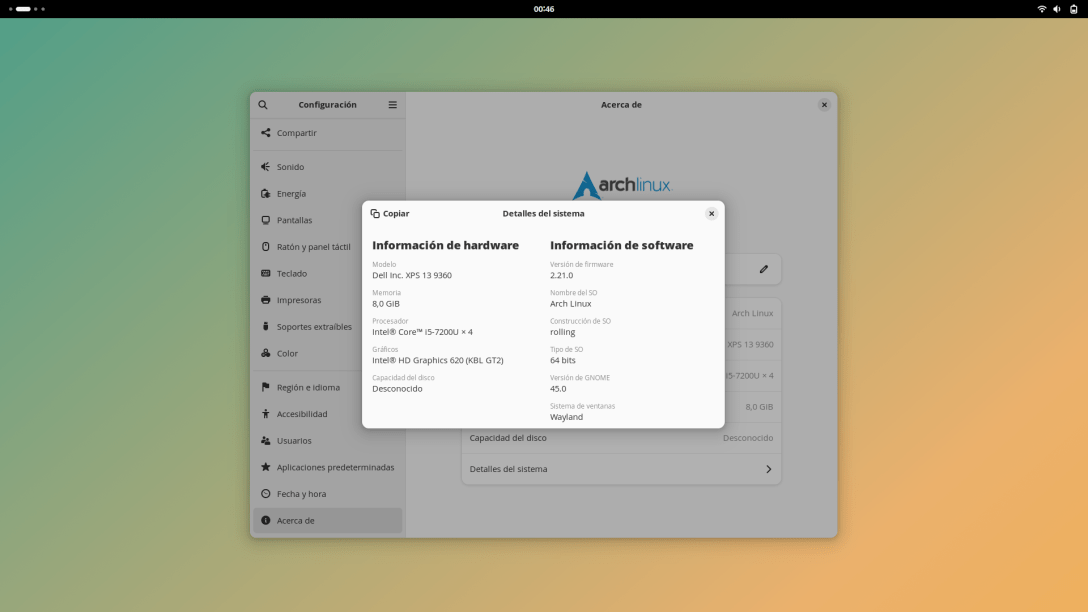This screenshot has height=612, width=1088.
Task: Click the battery icon in the top bar
Action: (x=1073, y=9)
